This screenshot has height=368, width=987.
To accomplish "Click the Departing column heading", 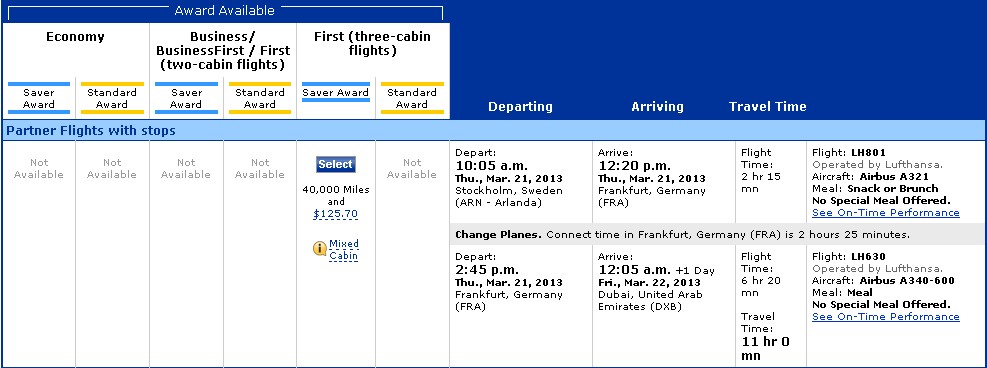I will click(x=521, y=107).
